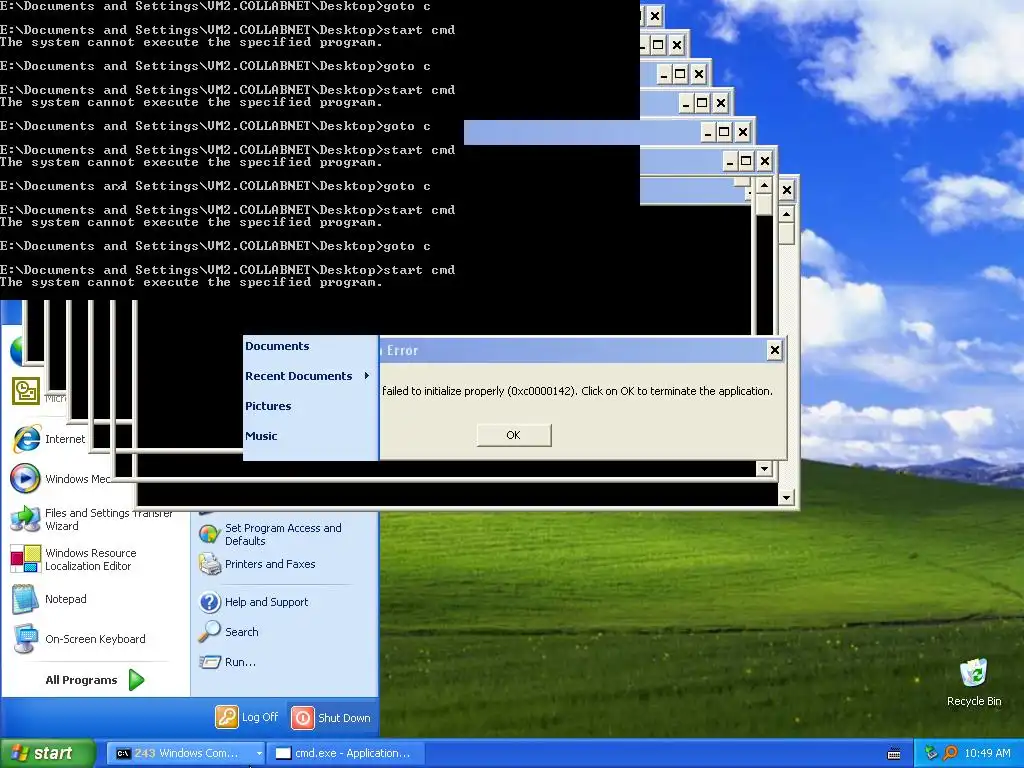Expand the 243 Windows Command taskbar group
The height and width of the screenshot is (768, 1024).
click(259, 753)
